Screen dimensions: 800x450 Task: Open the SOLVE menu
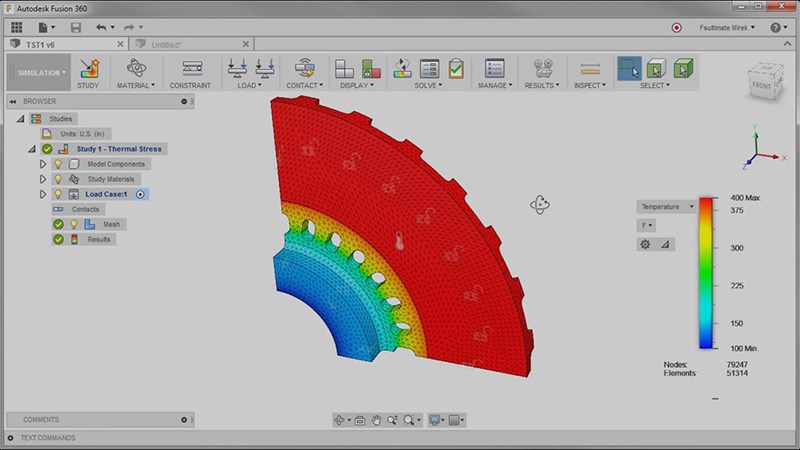(x=428, y=86)
